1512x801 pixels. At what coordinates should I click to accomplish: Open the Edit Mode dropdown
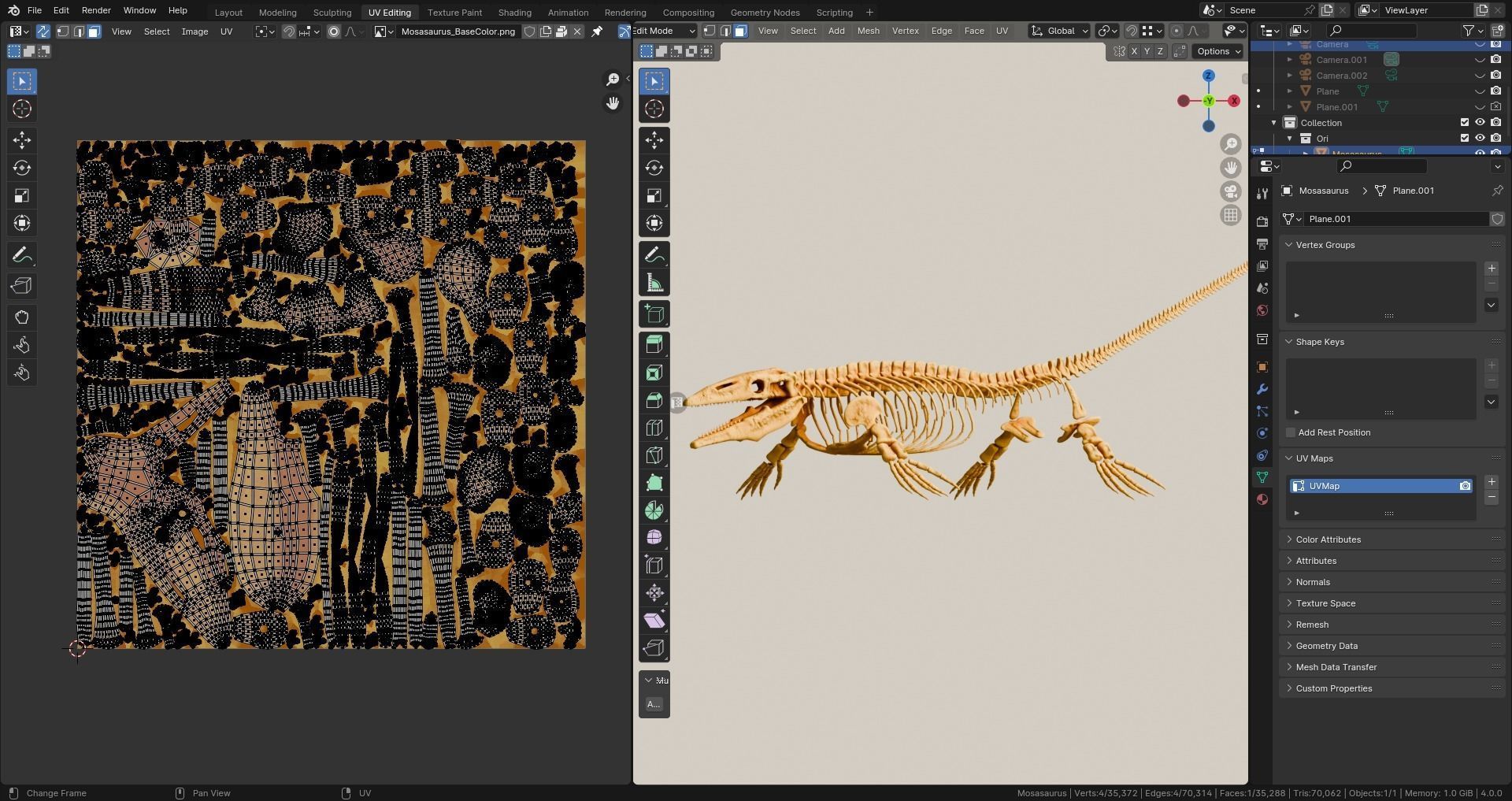click(x=665, y=31)
